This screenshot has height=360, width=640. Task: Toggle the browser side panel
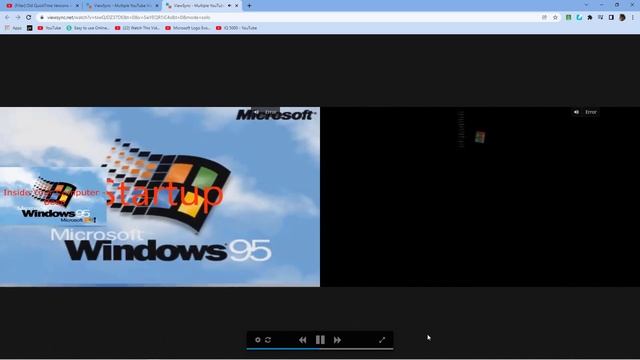pos(611,18)
